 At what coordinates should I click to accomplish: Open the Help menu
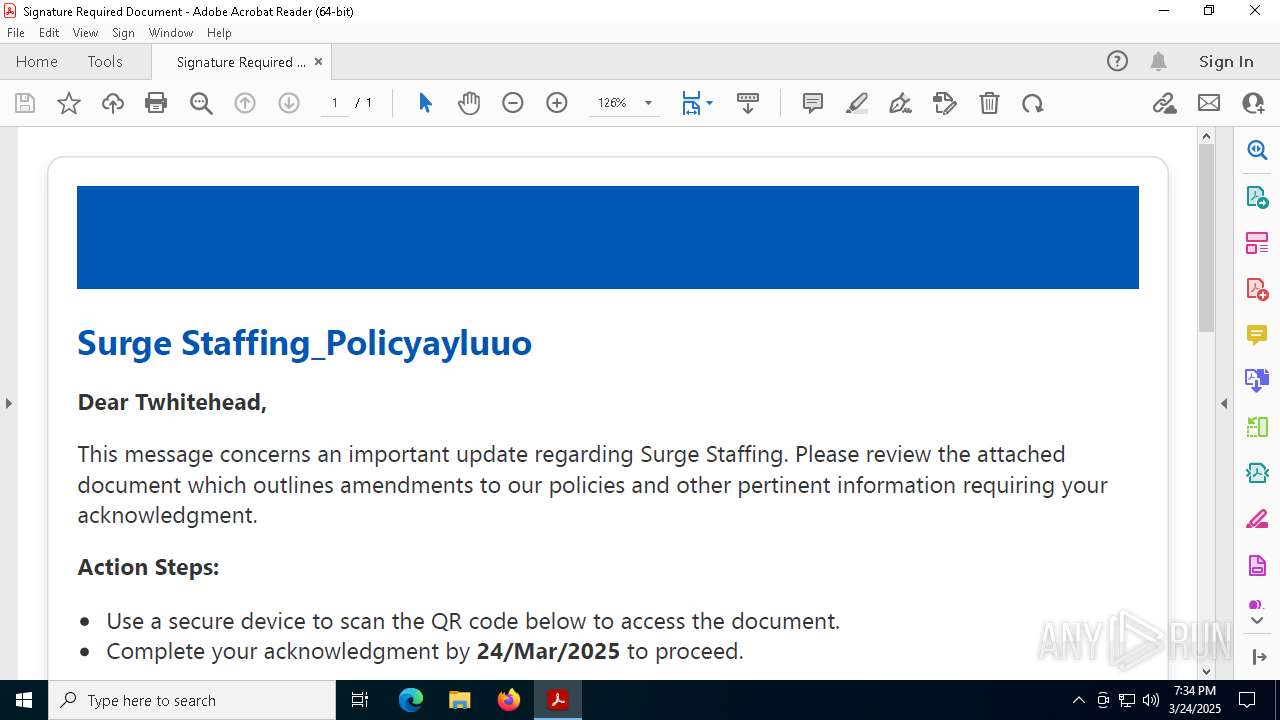[x=219, y=33]
